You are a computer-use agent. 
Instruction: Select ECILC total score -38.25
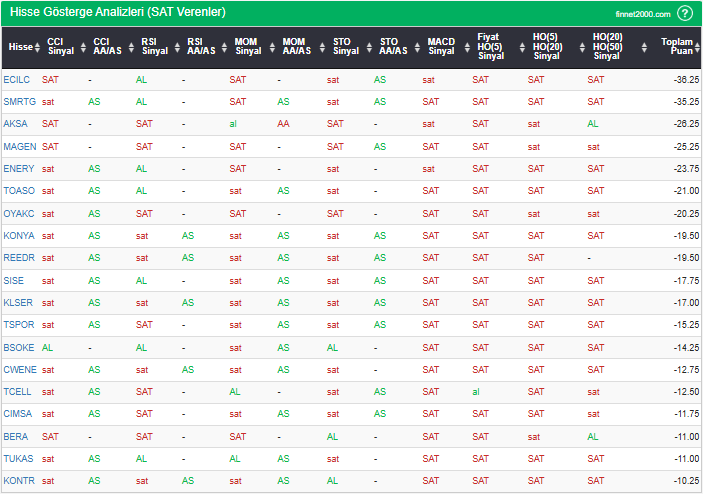click(686, 80)
